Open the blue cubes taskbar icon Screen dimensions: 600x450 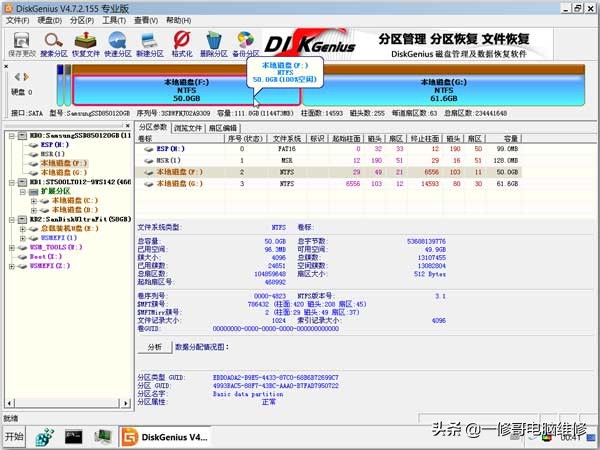45,437
